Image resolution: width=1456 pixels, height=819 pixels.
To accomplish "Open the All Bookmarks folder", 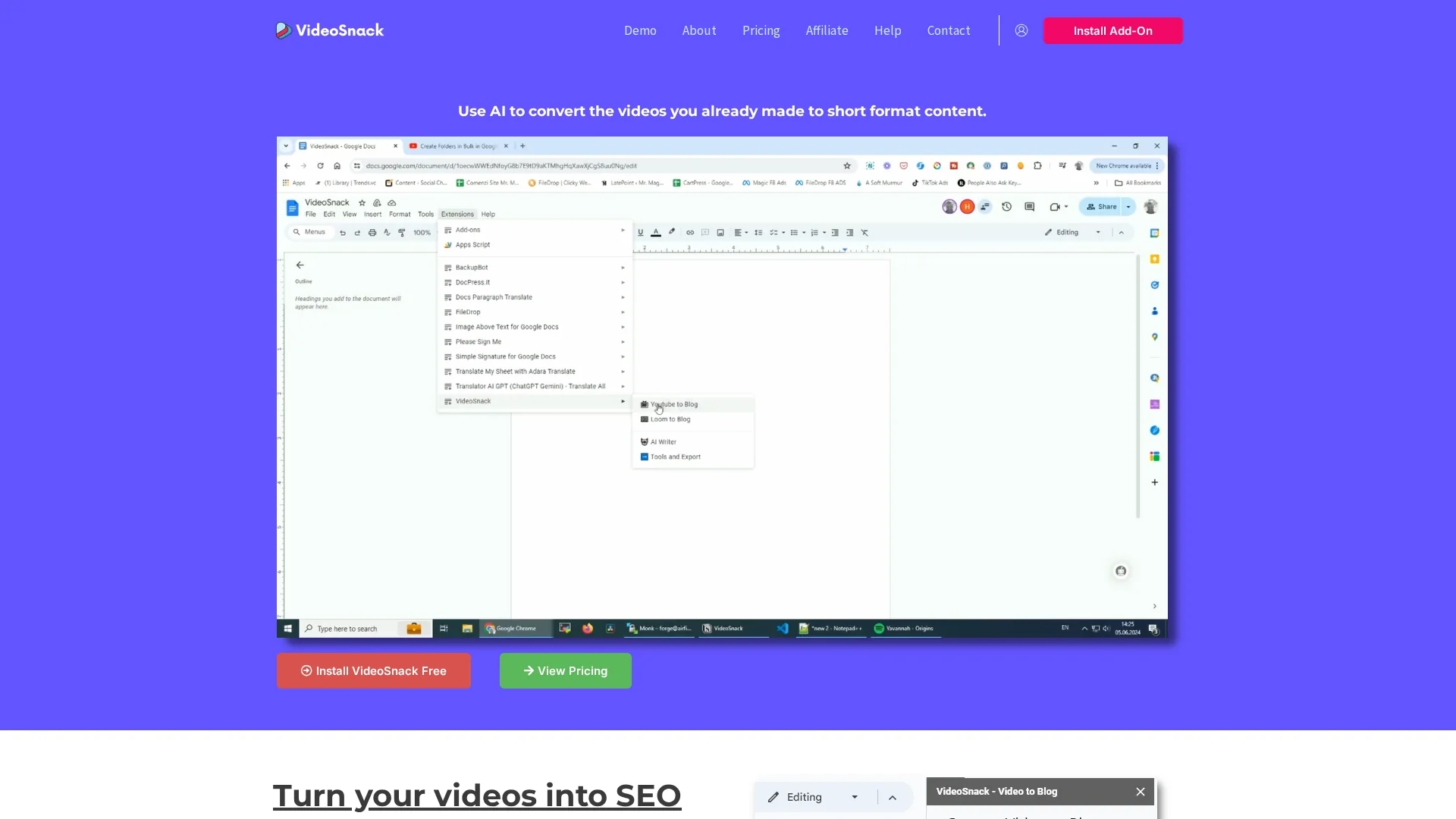I will 1137,183.
